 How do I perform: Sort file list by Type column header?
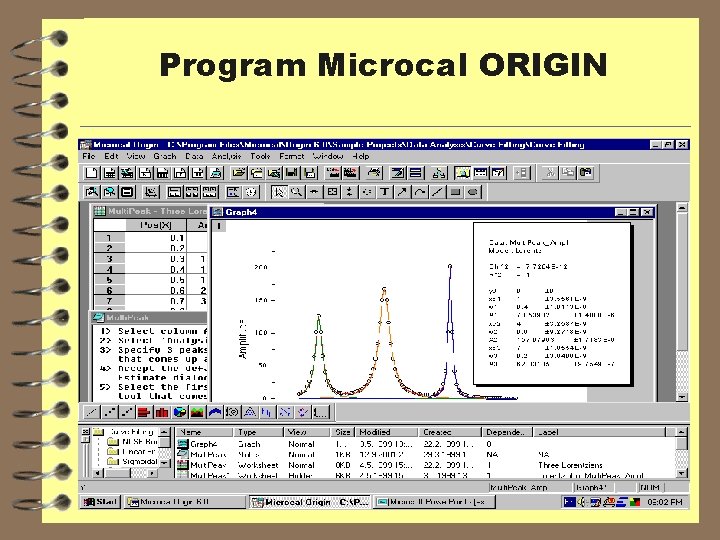[x=259, y=432]
